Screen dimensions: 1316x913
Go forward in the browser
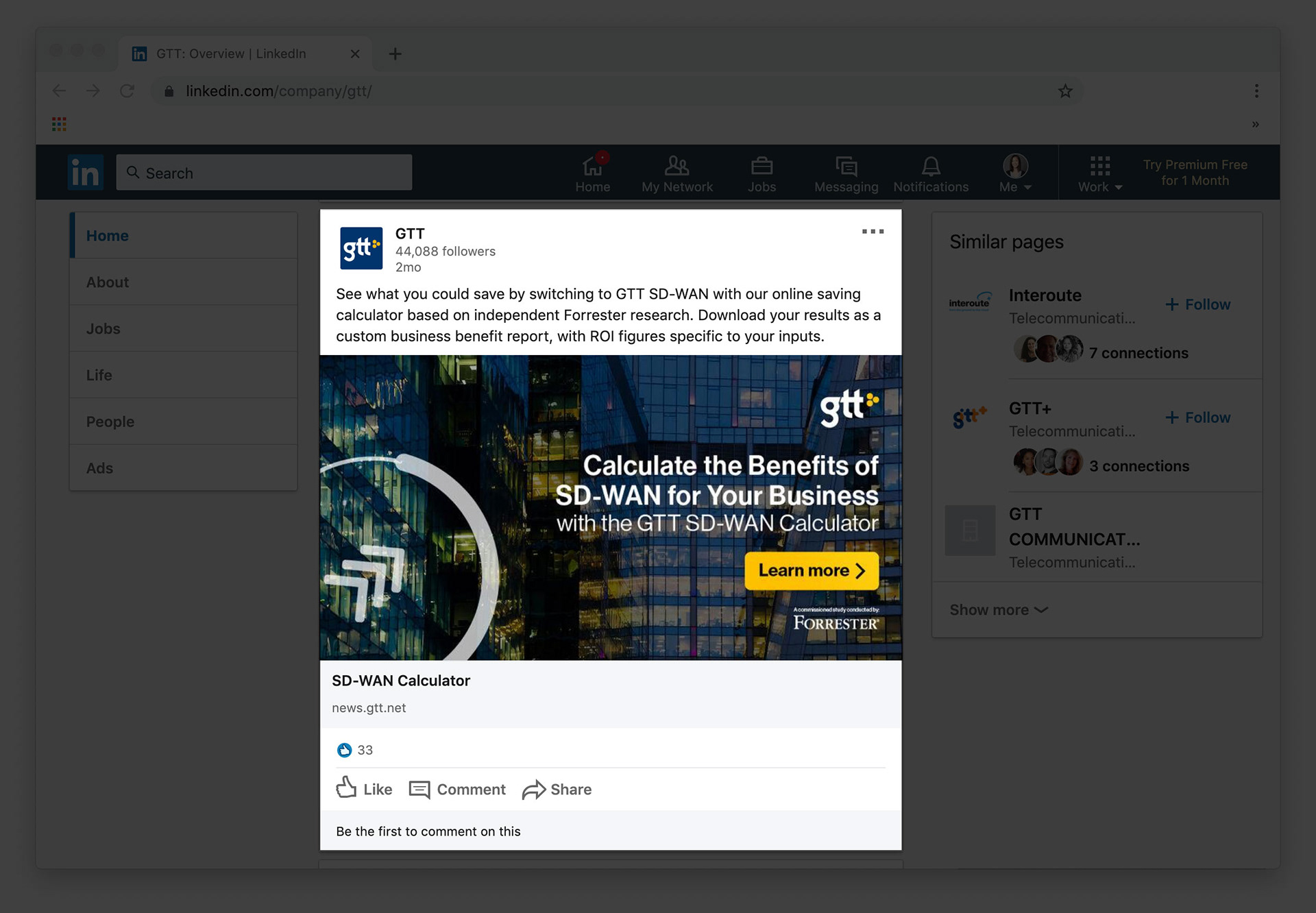(x=93, y=90)
